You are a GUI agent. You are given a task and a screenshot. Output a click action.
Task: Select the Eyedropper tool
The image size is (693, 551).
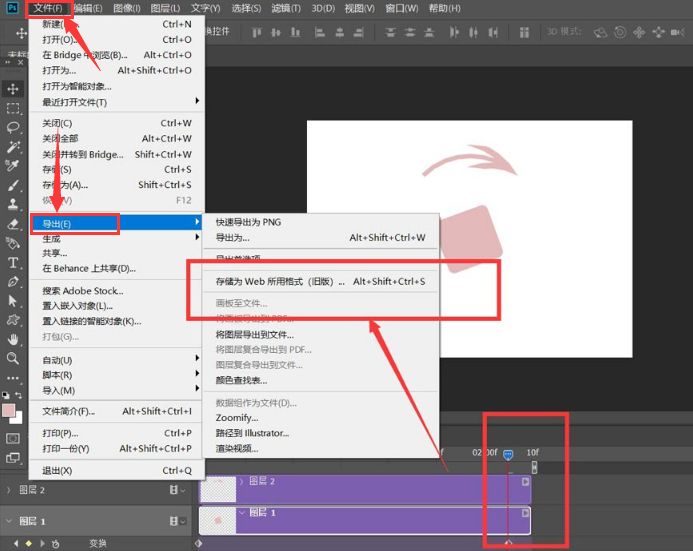[x=14, y=166]
